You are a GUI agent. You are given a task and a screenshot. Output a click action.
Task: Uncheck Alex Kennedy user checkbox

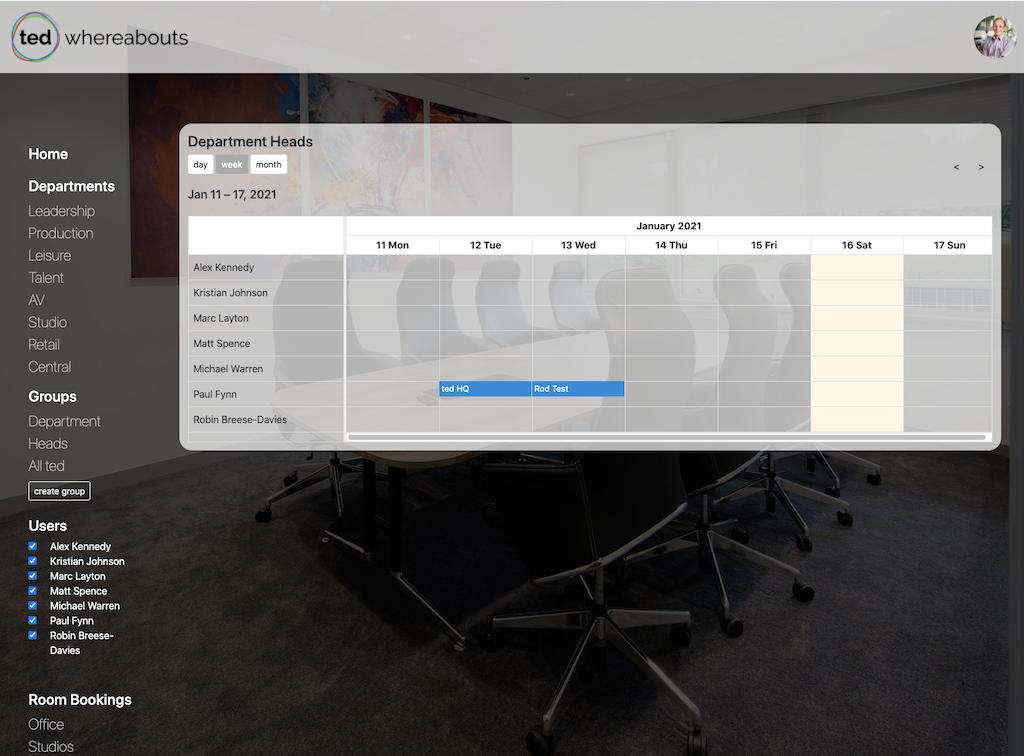click(x=33, y=546)
